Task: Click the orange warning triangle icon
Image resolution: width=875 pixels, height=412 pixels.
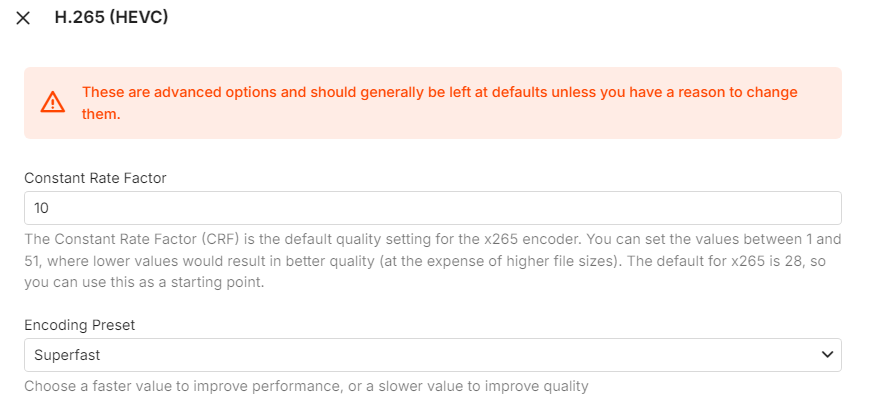Action: pyautogui.click(x=52, y=102)
